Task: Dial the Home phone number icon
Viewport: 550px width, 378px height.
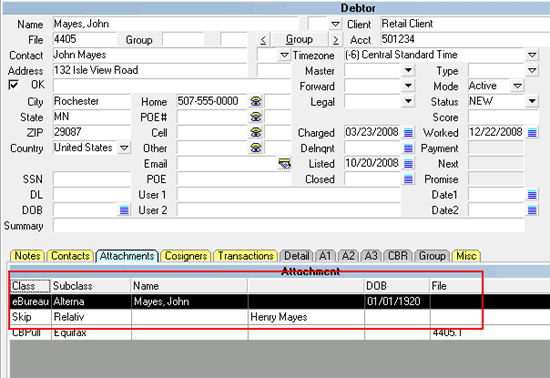Action: (256, 101)
